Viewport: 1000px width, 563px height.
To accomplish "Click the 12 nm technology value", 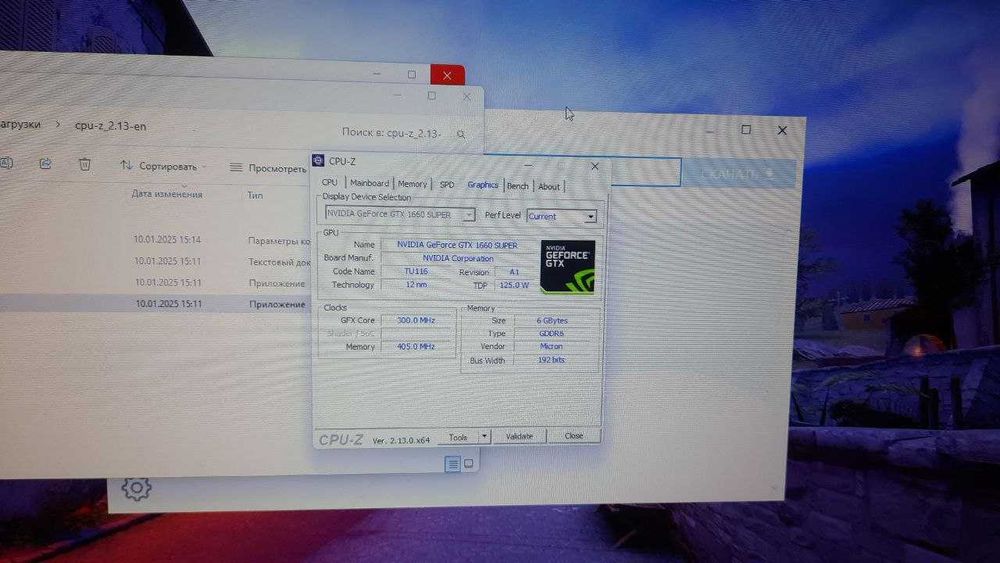I will pos(416,284).
